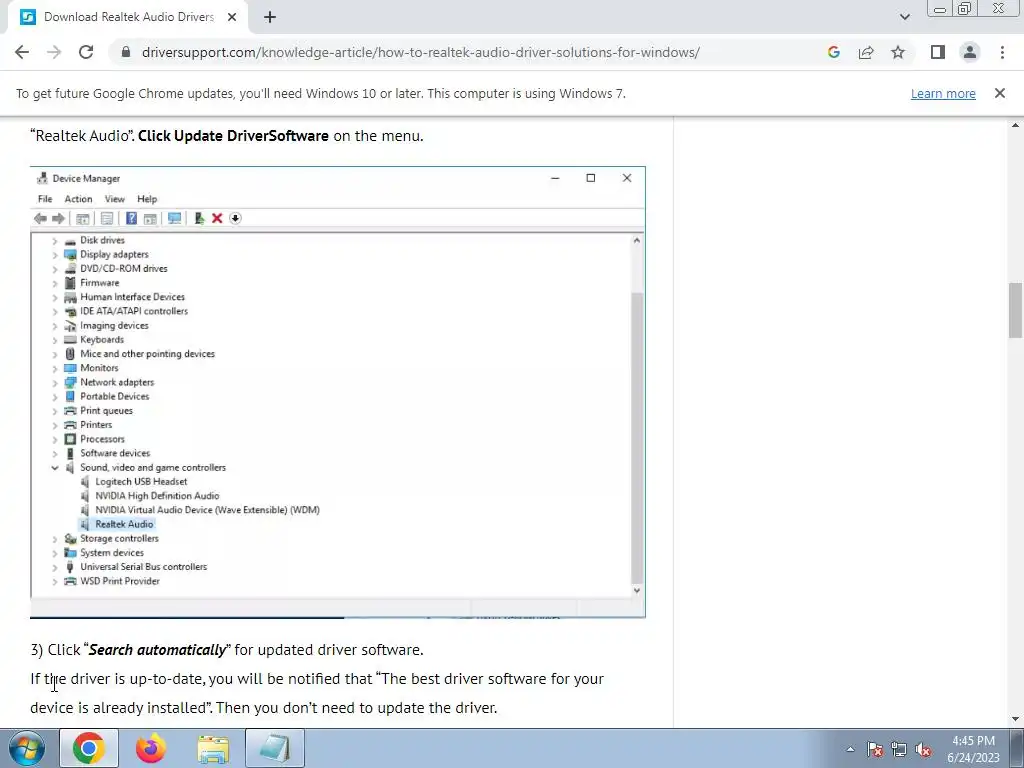Viewport: 1024px width, 768px height.
Task: Click the WSD Print Provider item
Action: (120, 581)
